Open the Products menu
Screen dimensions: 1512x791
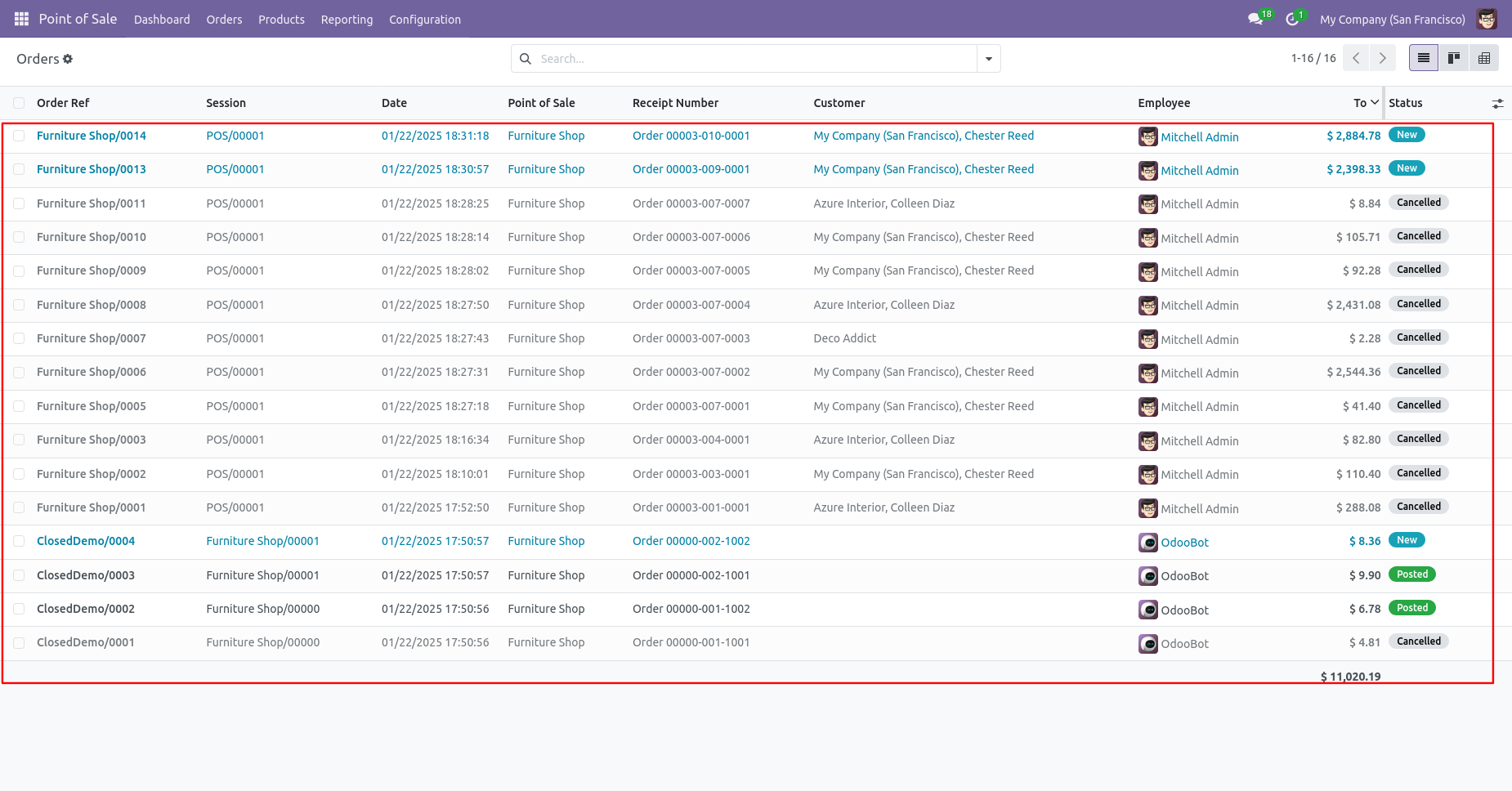(x=281, y=20)
